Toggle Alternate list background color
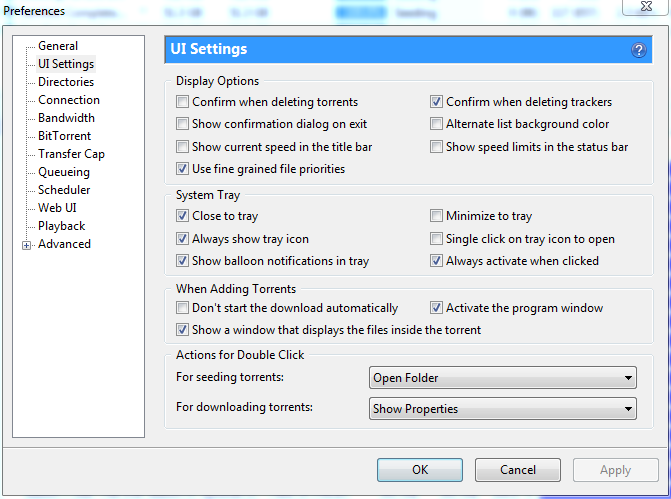Screen dimensions: 671x499 click(436, 124)
